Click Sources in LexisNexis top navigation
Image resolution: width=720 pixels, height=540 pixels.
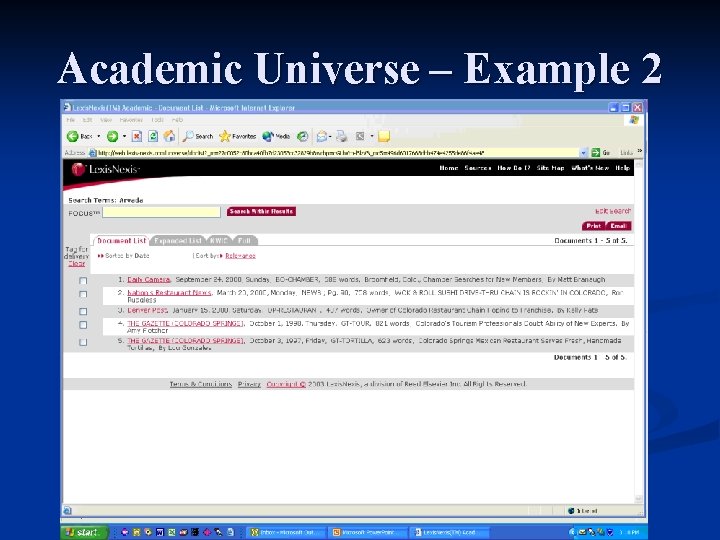click(478, 168)
